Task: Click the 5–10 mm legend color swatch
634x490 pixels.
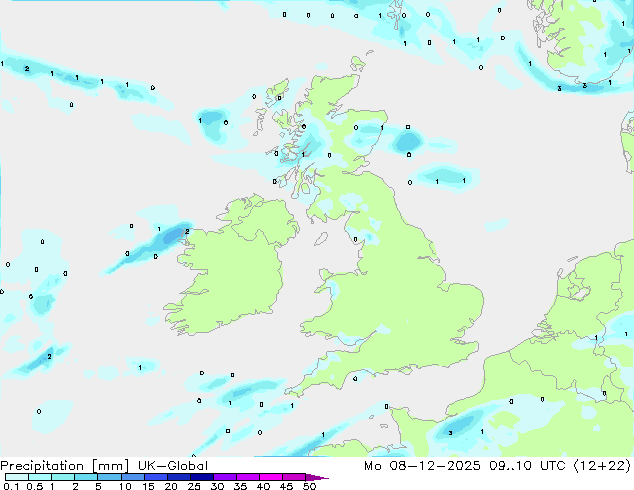Action: 109,477
